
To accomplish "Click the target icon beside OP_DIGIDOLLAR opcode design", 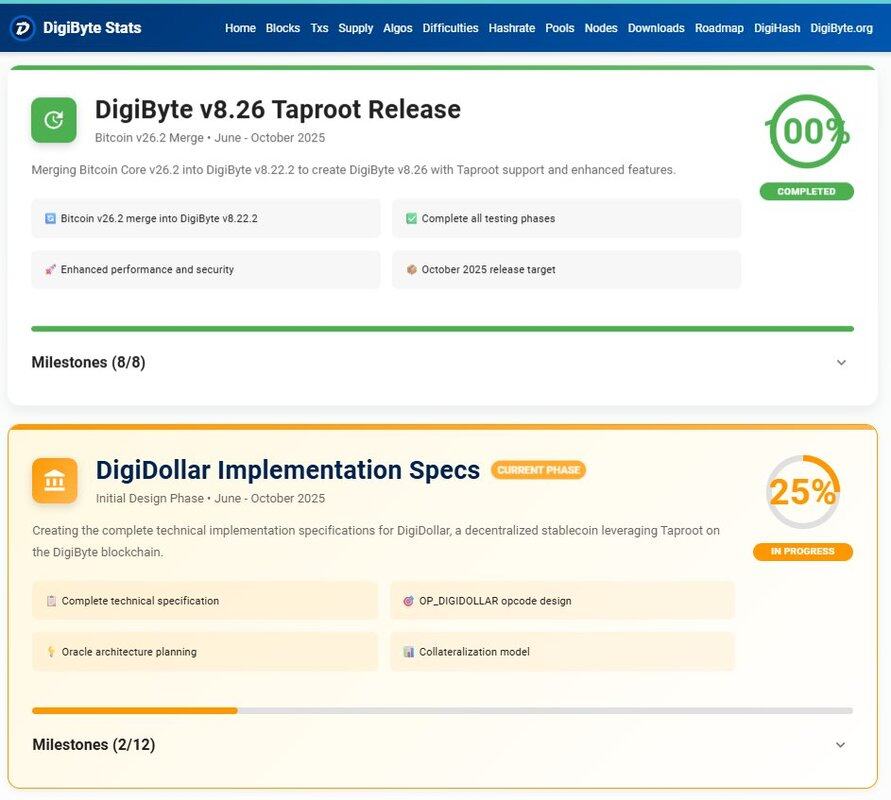I will point(409,601).
